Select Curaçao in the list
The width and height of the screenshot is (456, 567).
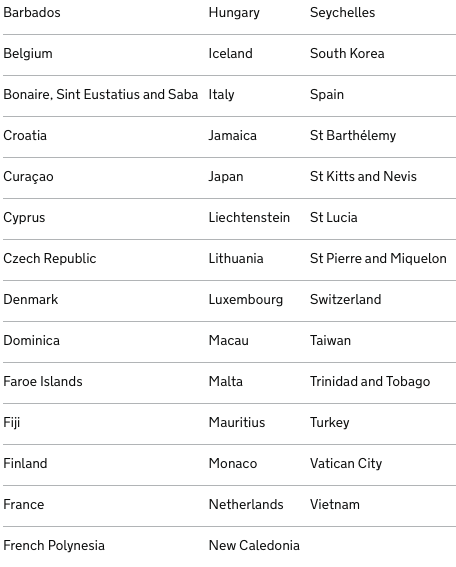28,177
